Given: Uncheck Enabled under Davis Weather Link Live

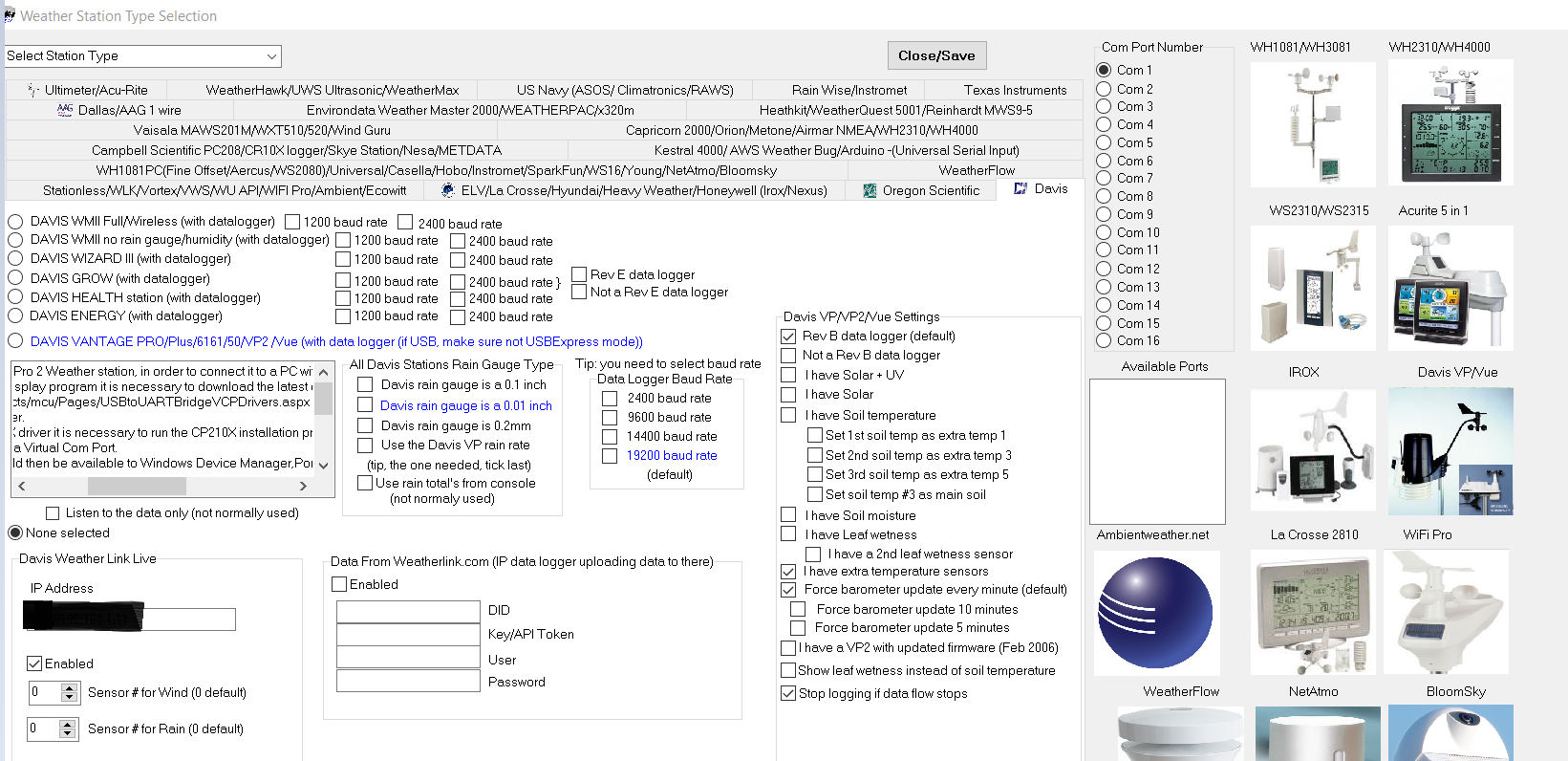Looking at the screenshot, I should pos(34,663).
